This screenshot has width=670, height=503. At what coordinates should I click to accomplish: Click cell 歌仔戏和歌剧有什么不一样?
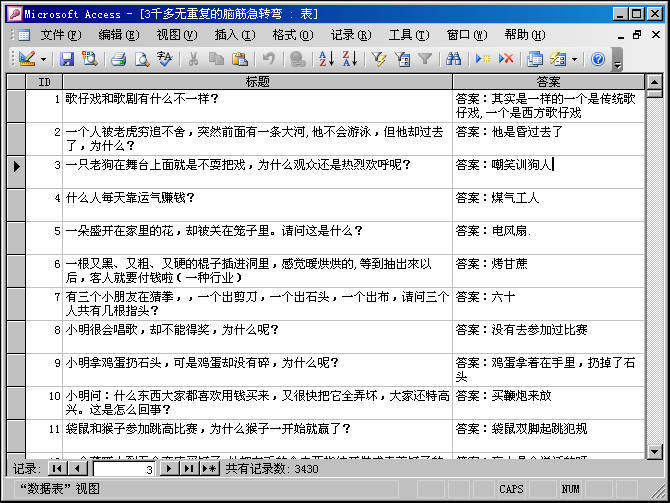257,106
